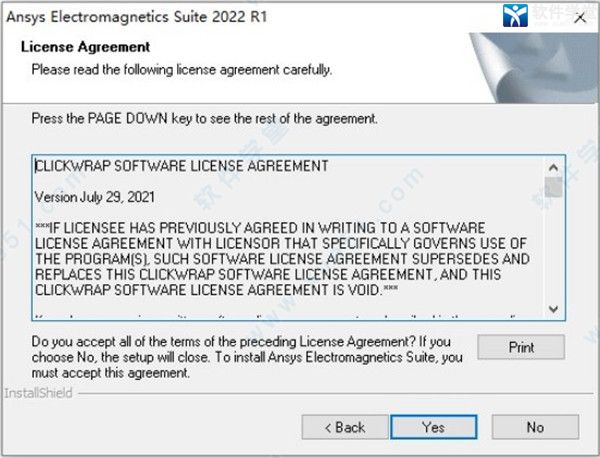Click the Version July 29, 2021 line
The width and height of the screenshot is (600, 458).
tap(95, 197)
